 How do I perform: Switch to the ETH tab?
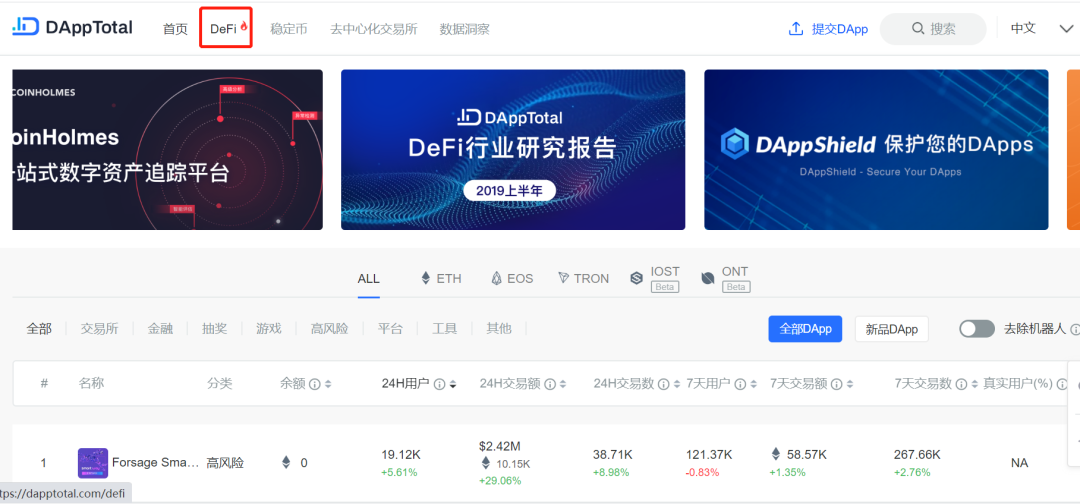pyautogui.click(x=441, y=278)
